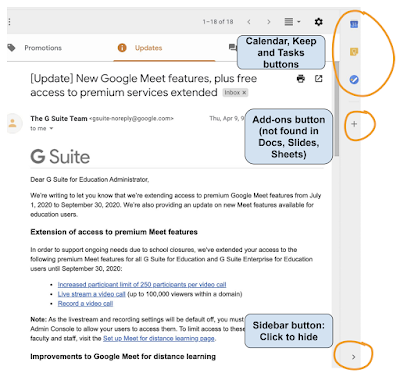This screenshot has width=400, height=373.
Task: Print the email with the printer icon
Action: [301, 79]
